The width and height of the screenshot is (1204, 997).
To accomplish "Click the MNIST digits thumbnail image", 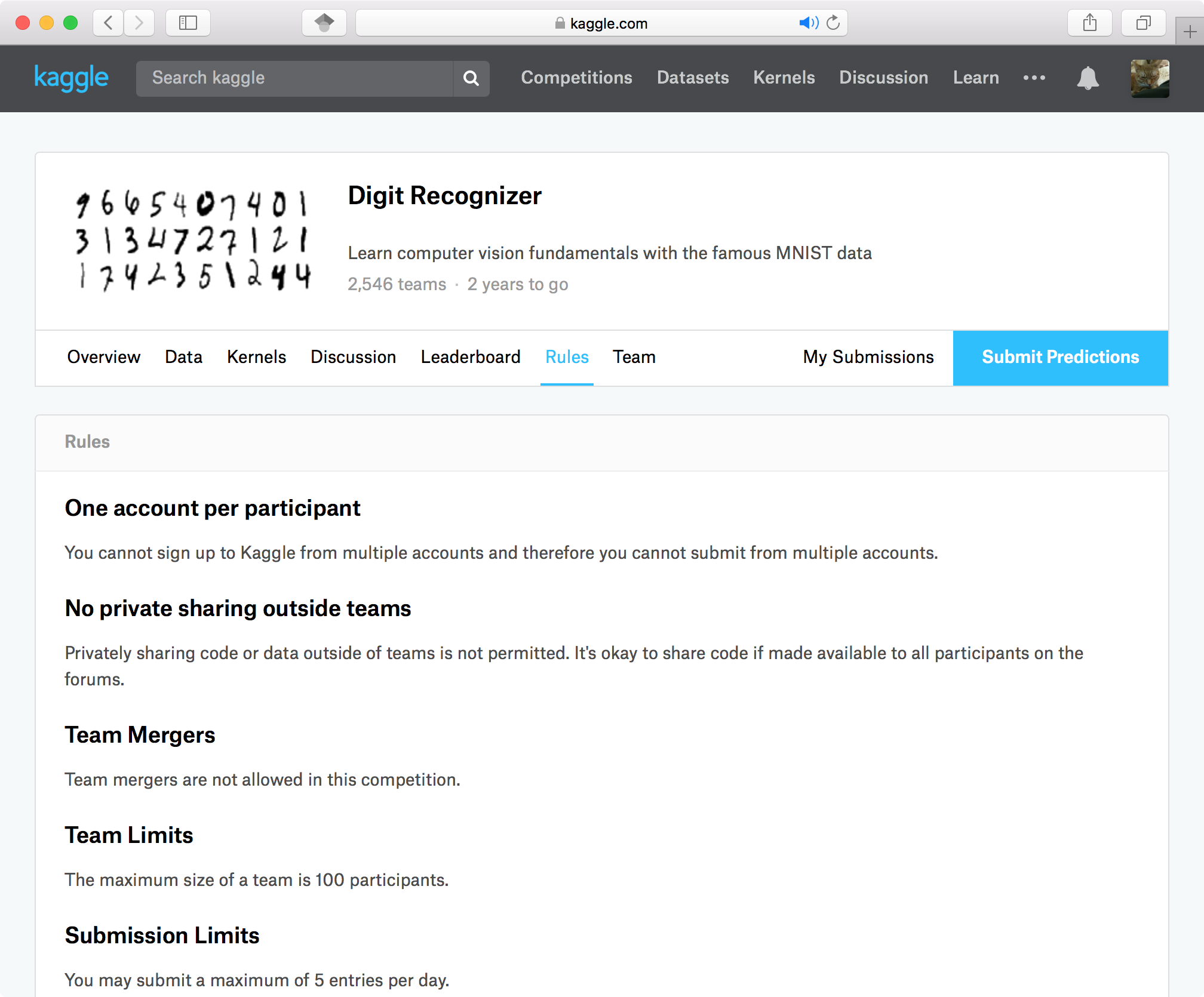I will click(192, 241).
